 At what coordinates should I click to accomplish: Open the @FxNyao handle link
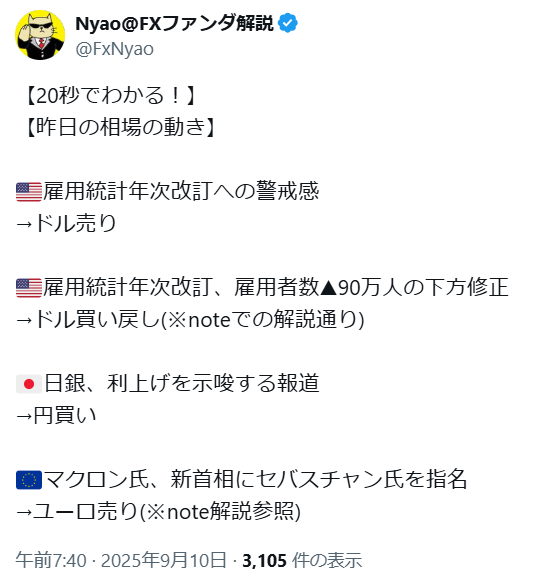115,49
